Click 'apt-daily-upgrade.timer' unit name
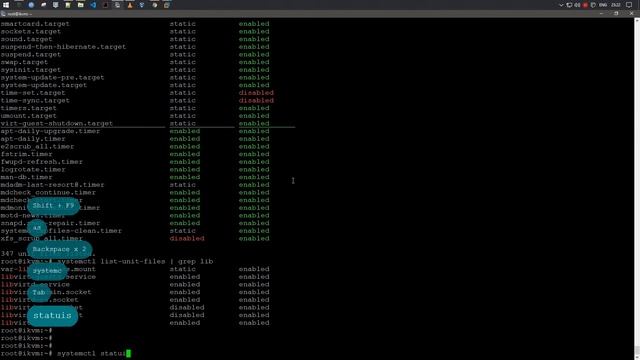This screenshot has width=640, height=360. point(50,131)
